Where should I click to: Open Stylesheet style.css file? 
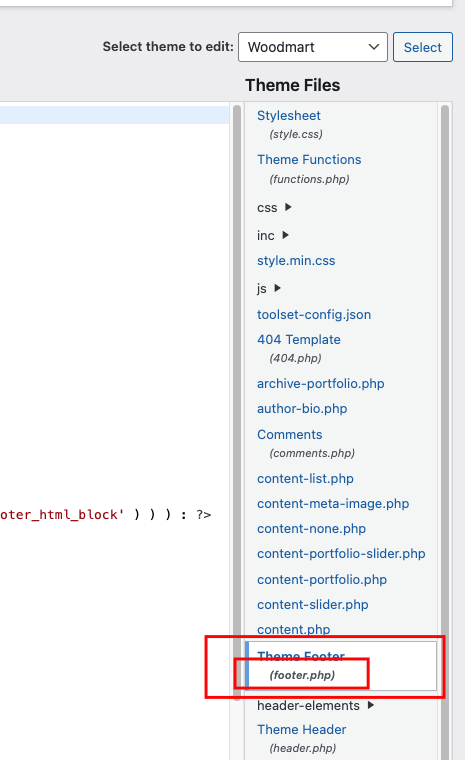(289, 115)
